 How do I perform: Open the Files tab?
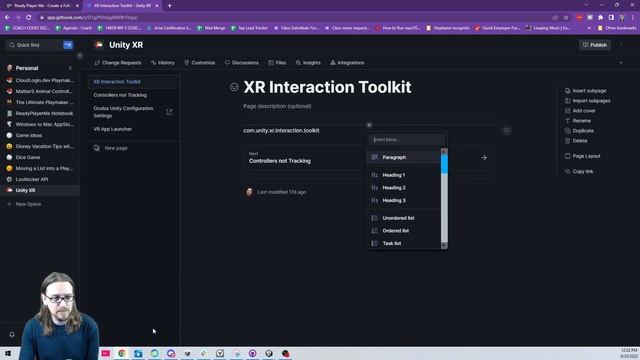277,63
